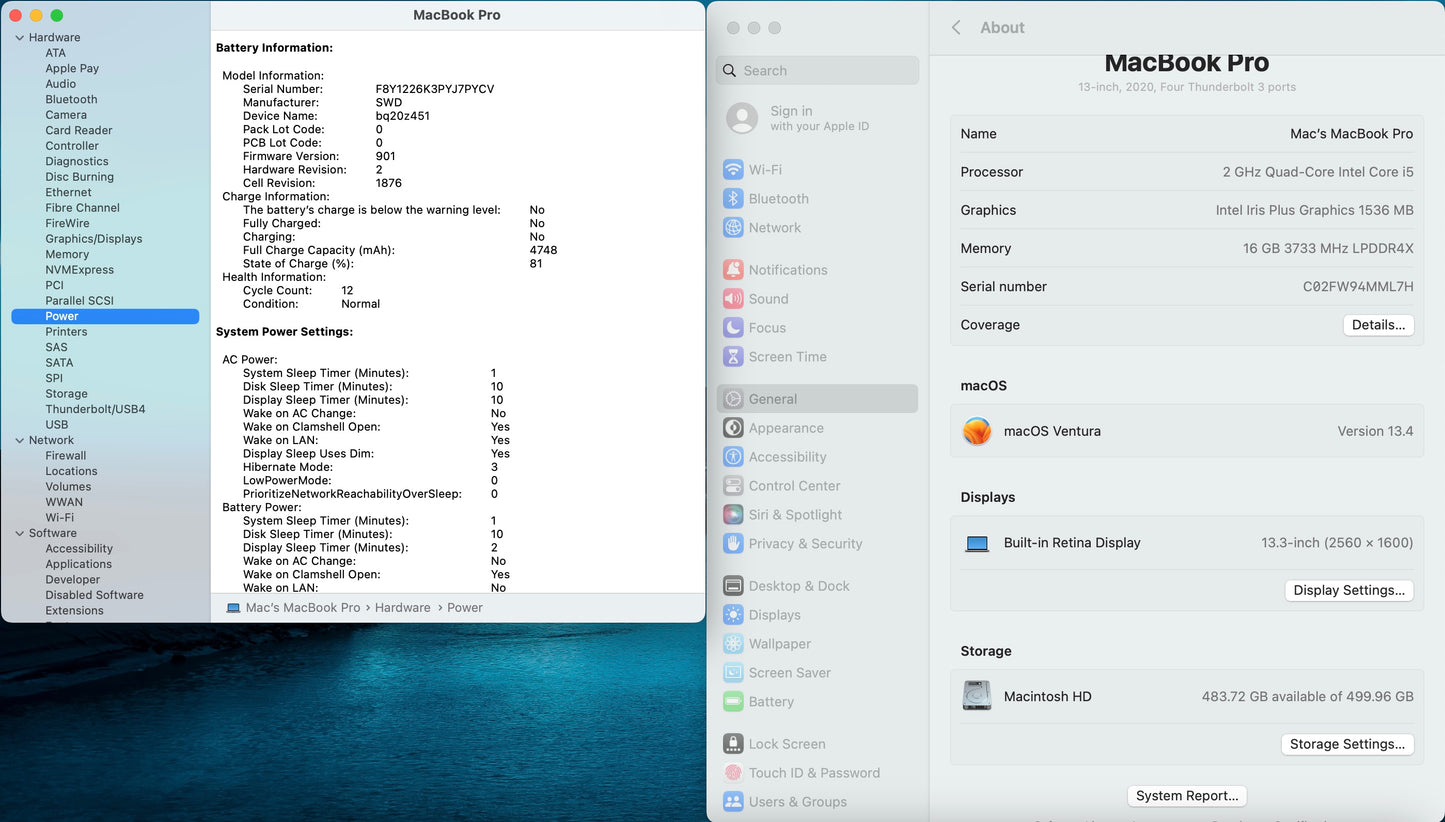The image size is (1445, 822).
Task: Click the Search field in Settings
Action: [x=818, y=71]
